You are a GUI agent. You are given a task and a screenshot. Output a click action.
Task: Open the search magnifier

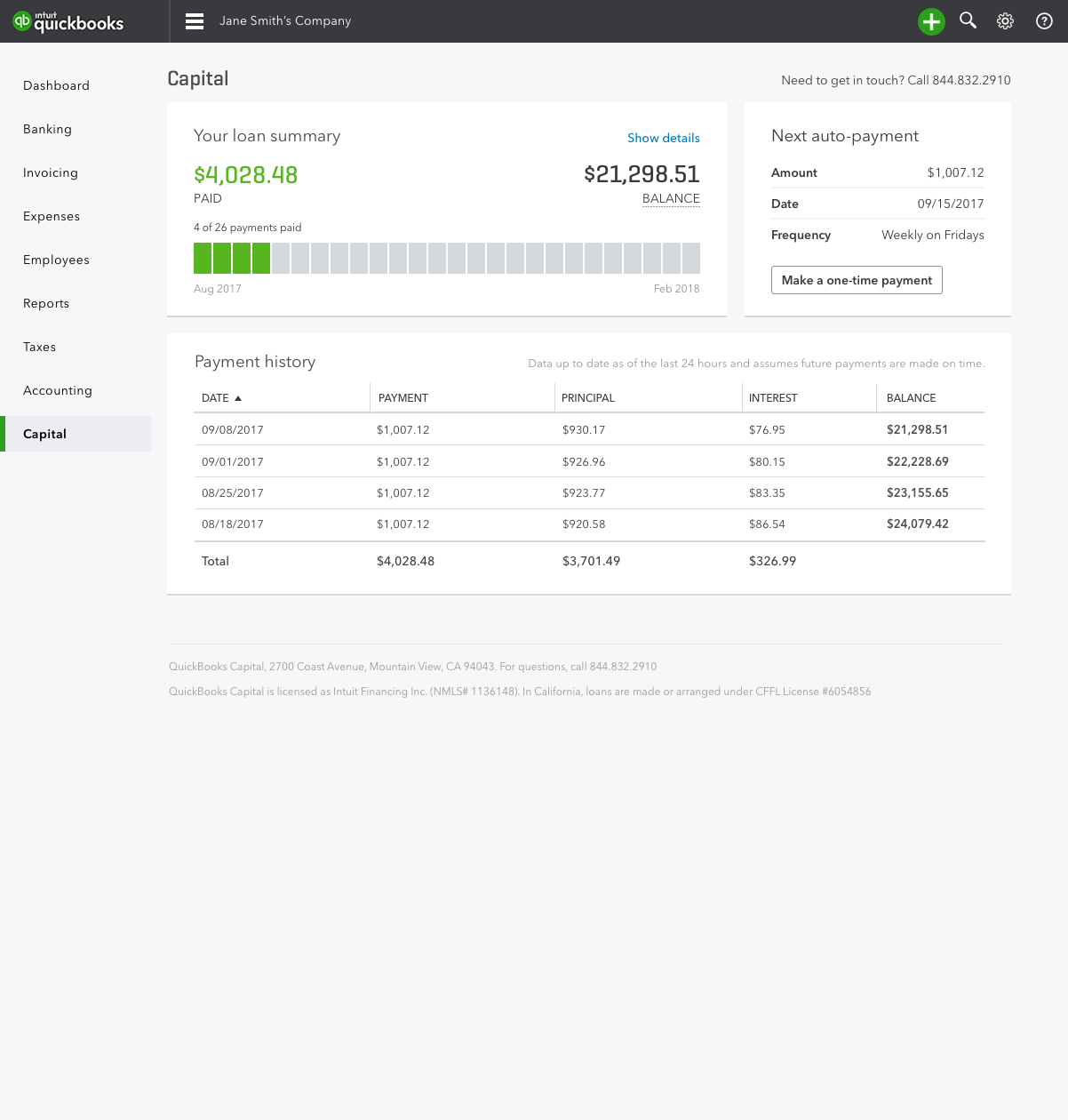point(968,20)
